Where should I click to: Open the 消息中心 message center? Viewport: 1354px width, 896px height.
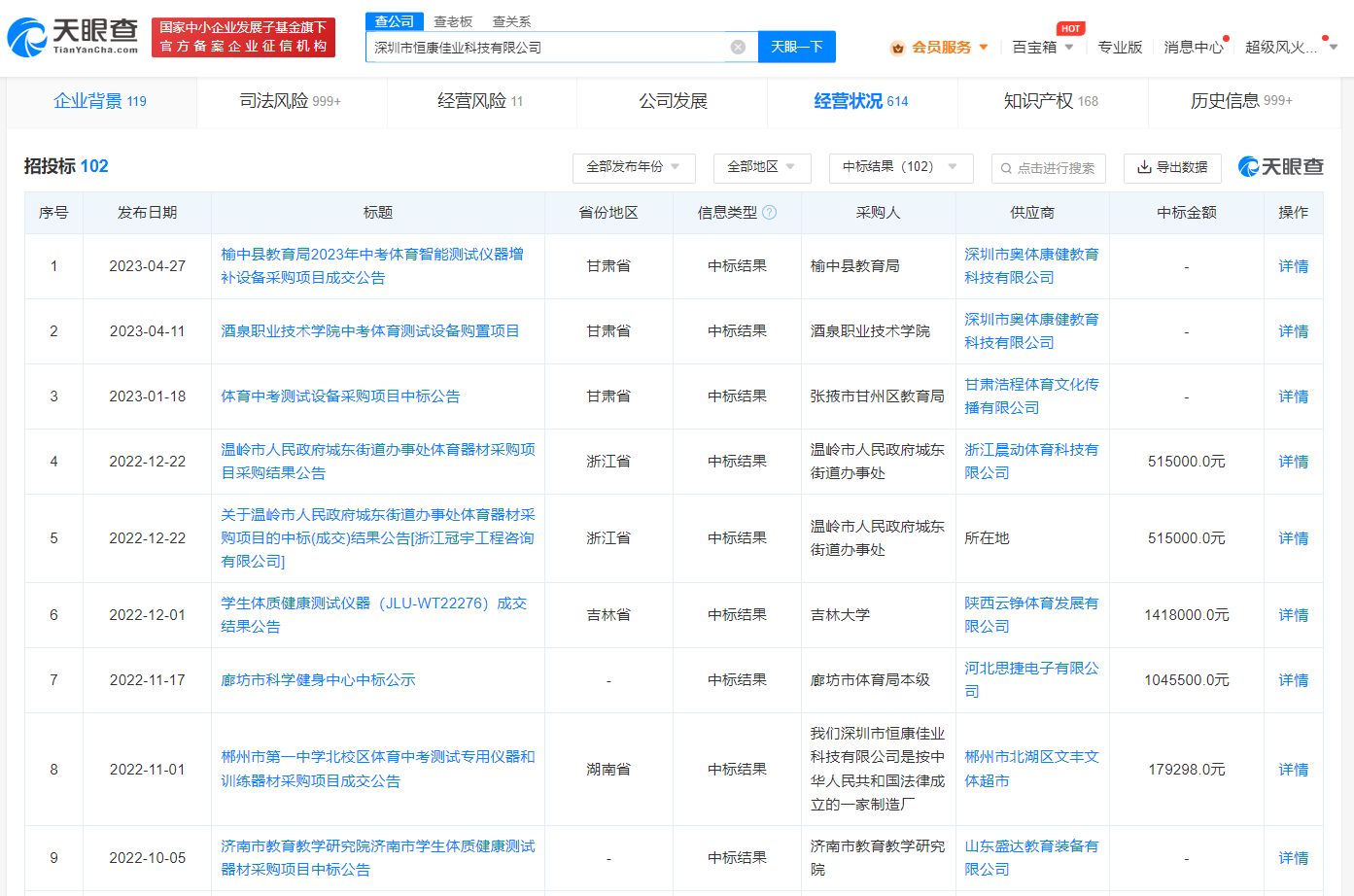pos(1194,47)
